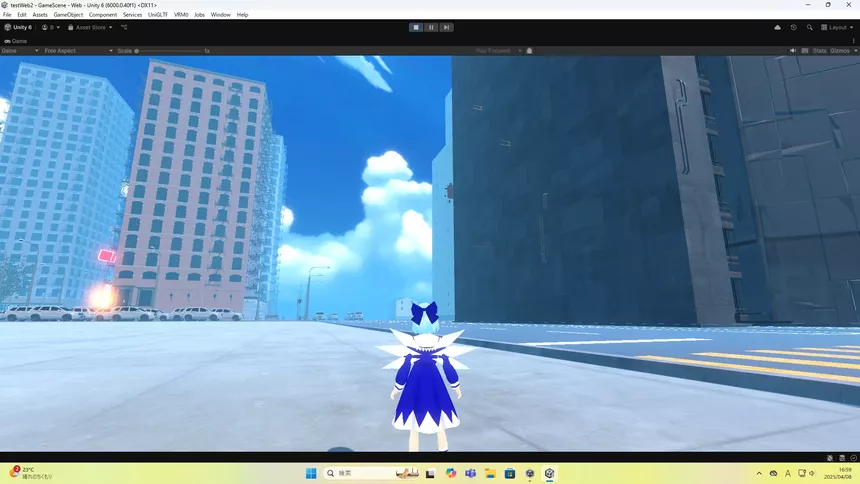Open the Layout dropdown
Image resolution: width=860 pixels, height=484 pixels.
click(x=837, y=27)
